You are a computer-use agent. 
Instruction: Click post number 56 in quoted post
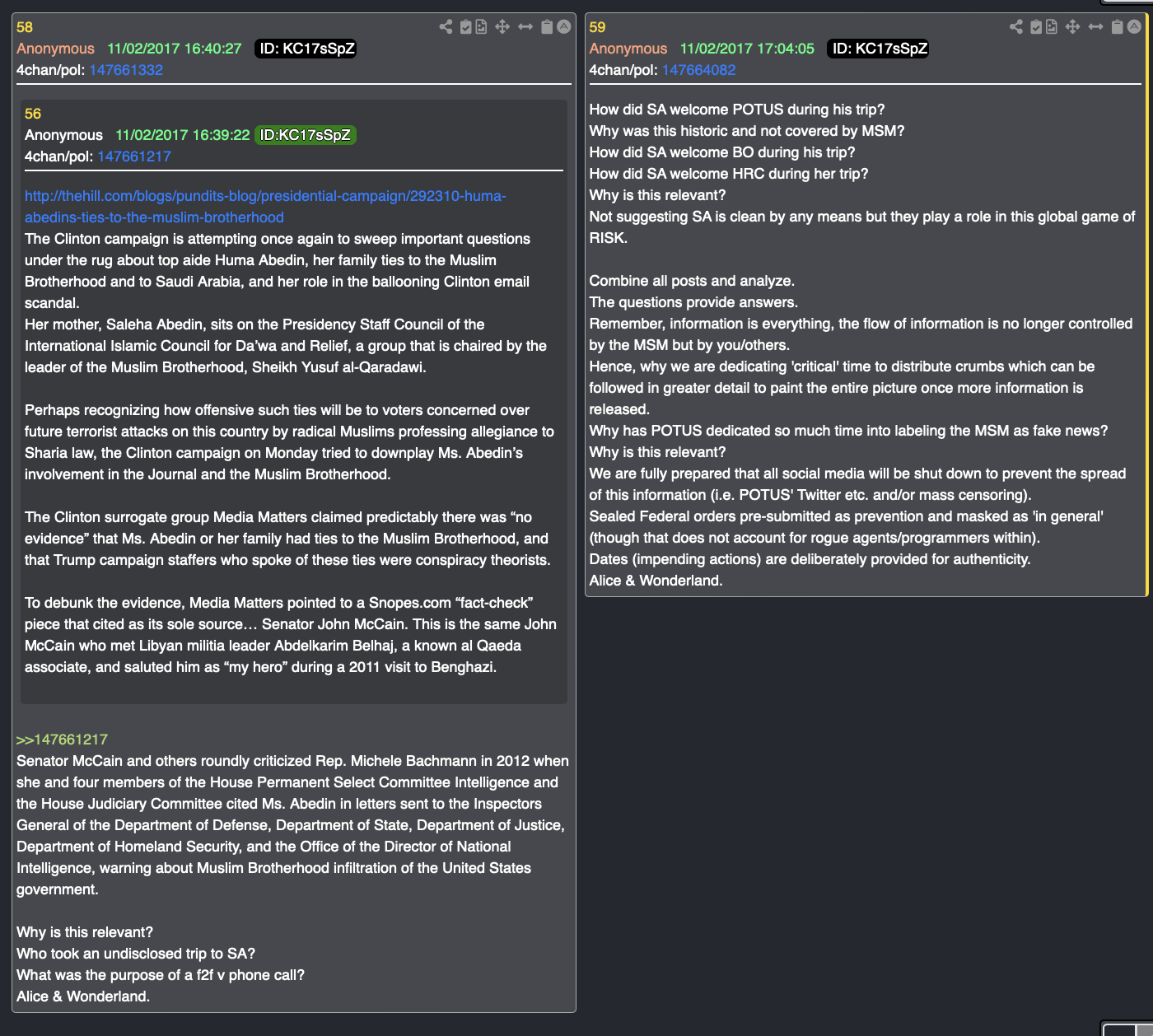tap(33, 114)
